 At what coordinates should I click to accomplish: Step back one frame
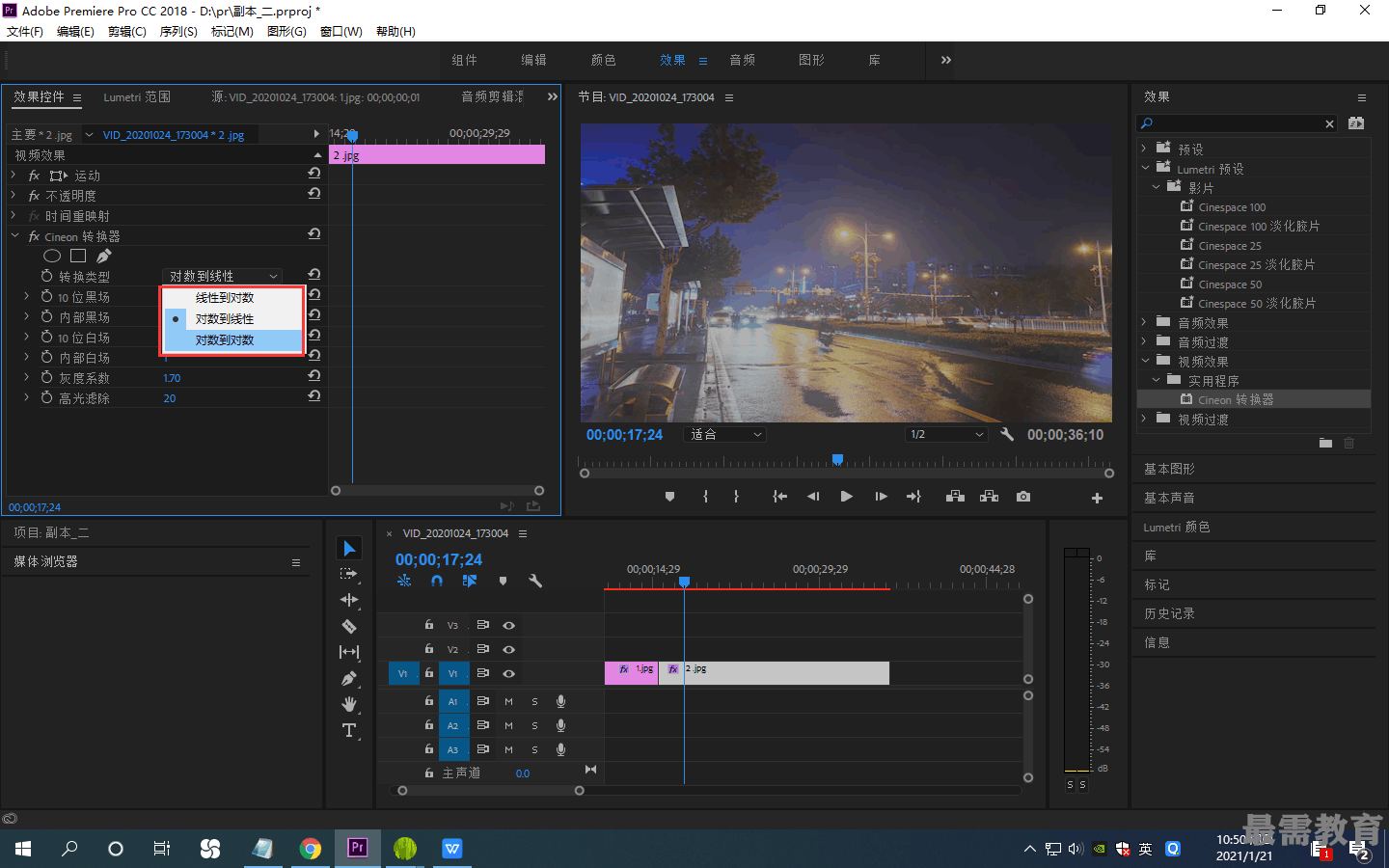pos(813,497)
